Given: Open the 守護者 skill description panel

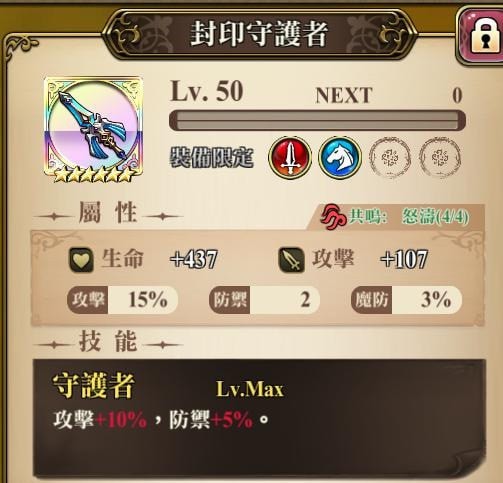Looking at the screenshot, I should (259, 418).
